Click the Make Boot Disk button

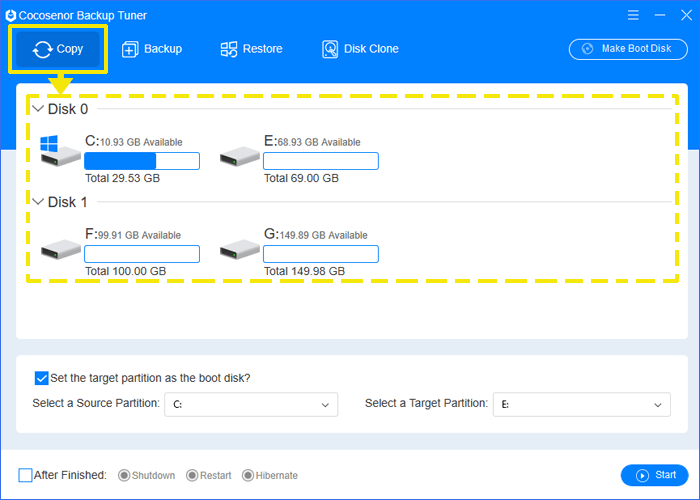pyautogui.click(x=628, y=49)
